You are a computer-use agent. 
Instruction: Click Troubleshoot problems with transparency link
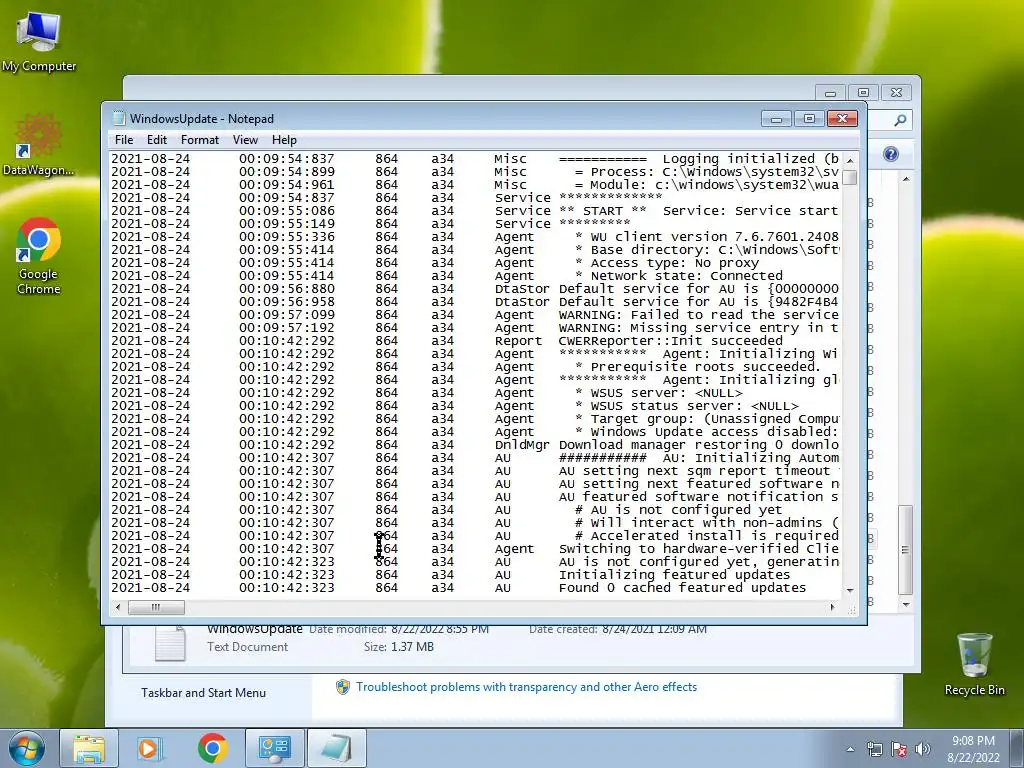(x=526, y=687)
